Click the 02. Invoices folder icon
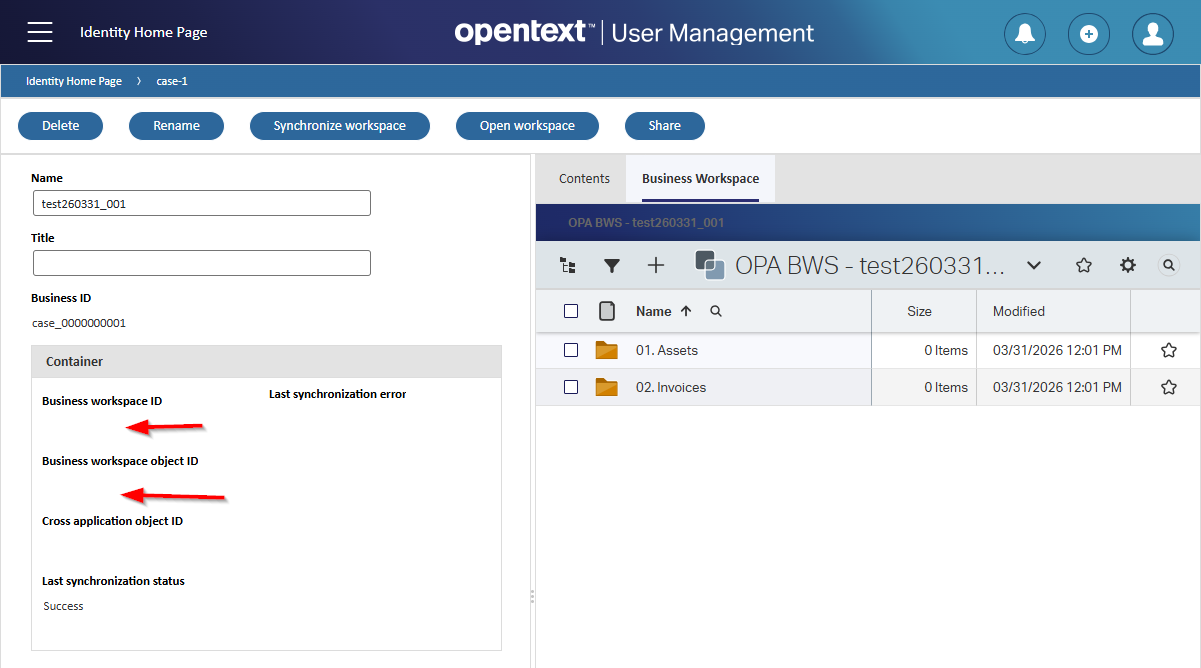 606,387
